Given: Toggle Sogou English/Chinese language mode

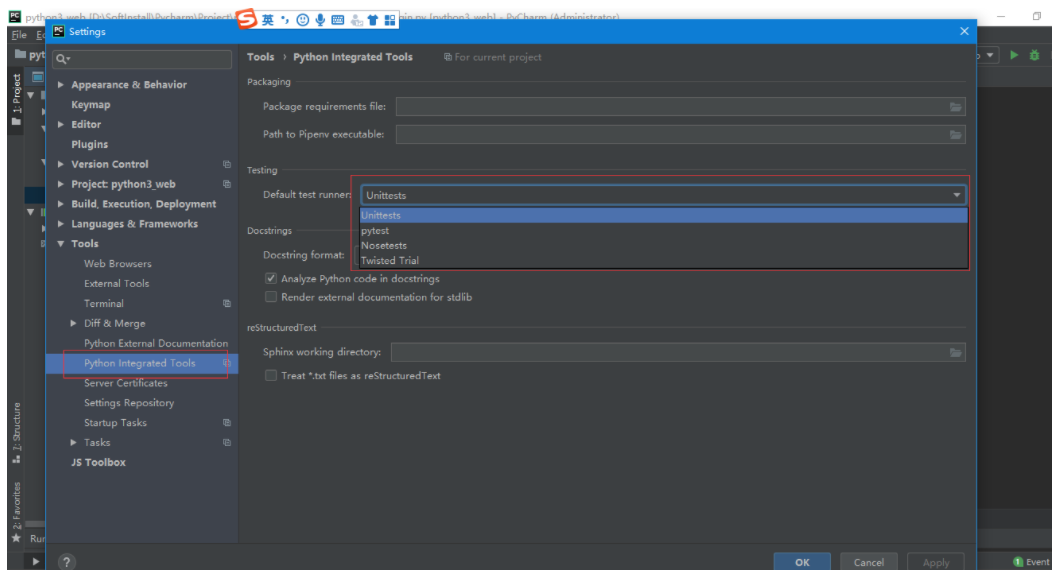Looking at the screenshot, I should [268, 20].
